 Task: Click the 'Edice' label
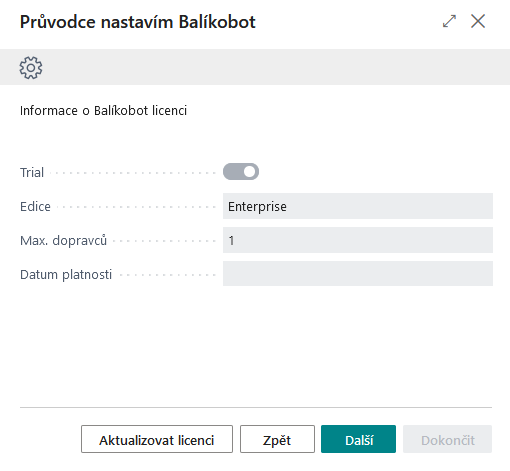35,207
